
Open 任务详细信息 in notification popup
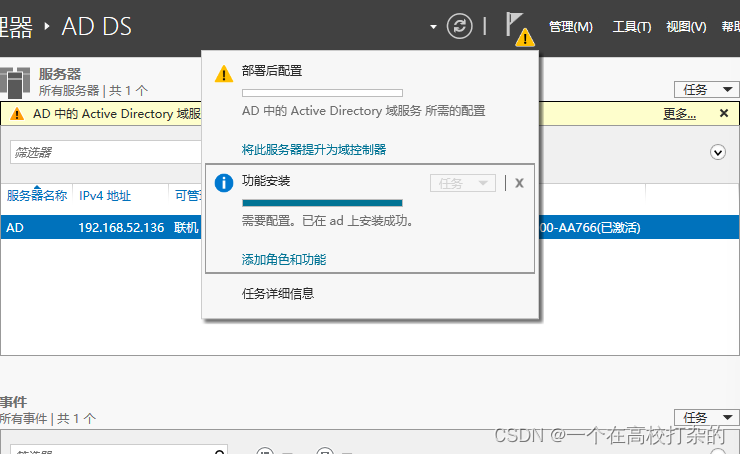[x=278, y=294]
